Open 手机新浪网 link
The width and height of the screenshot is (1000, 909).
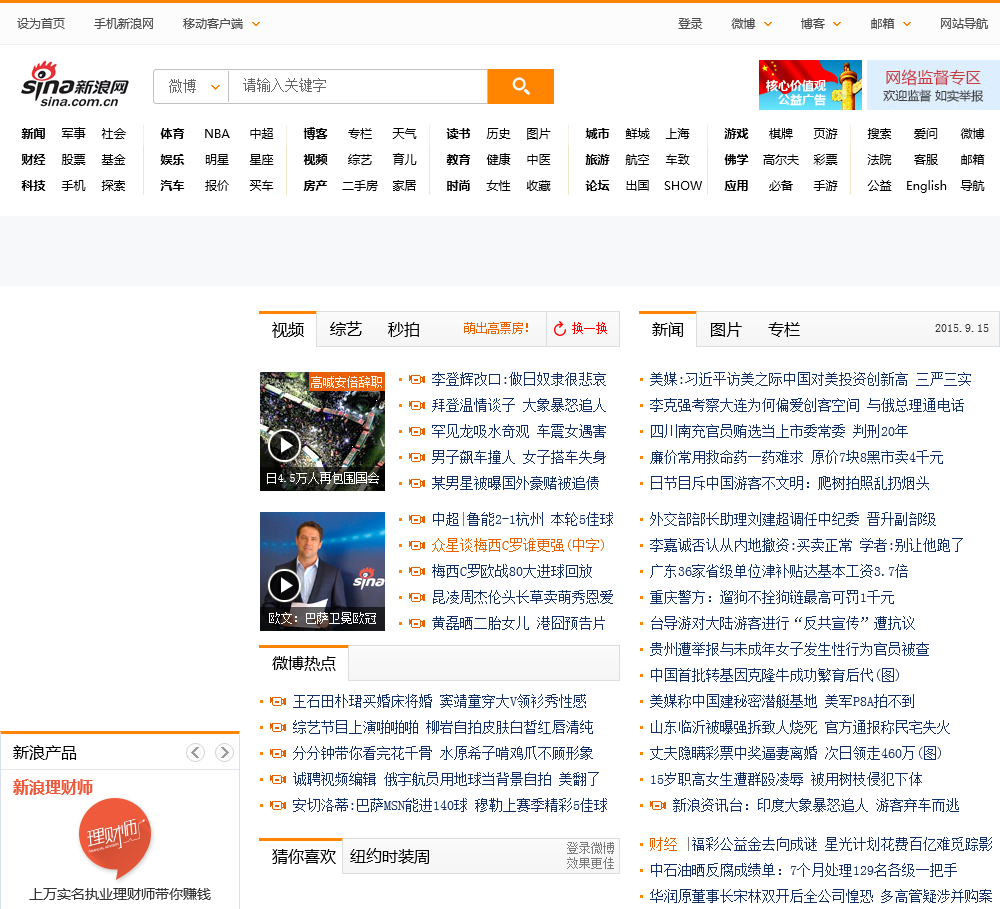coord(124,24)
